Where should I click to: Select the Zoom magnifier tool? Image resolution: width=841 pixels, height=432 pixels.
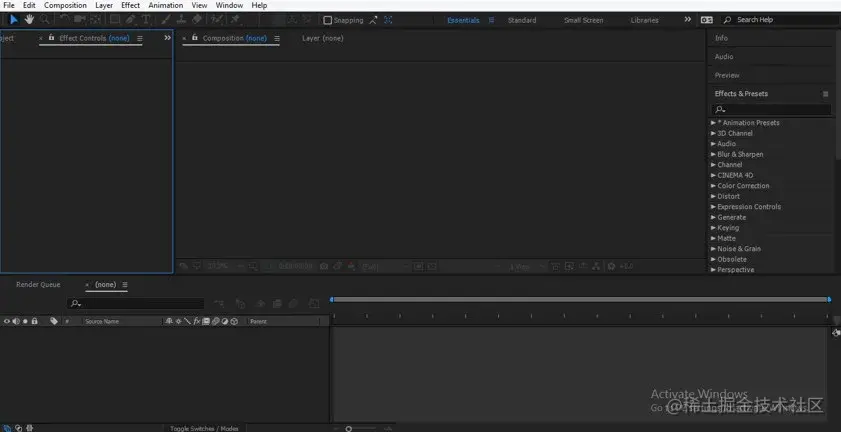[45, 20]
